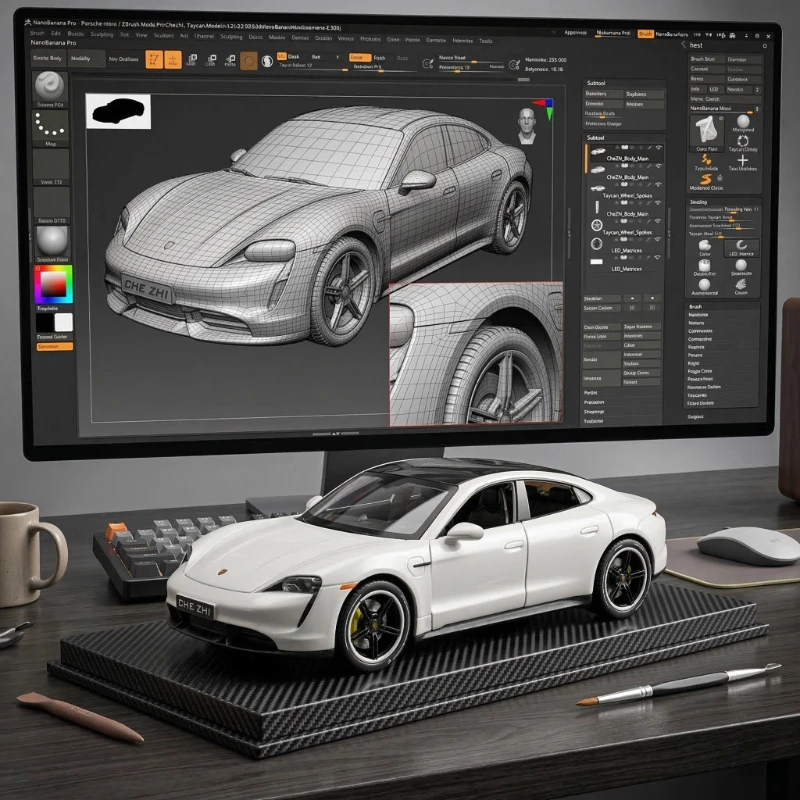Open the Edit menu

[56, 34]
